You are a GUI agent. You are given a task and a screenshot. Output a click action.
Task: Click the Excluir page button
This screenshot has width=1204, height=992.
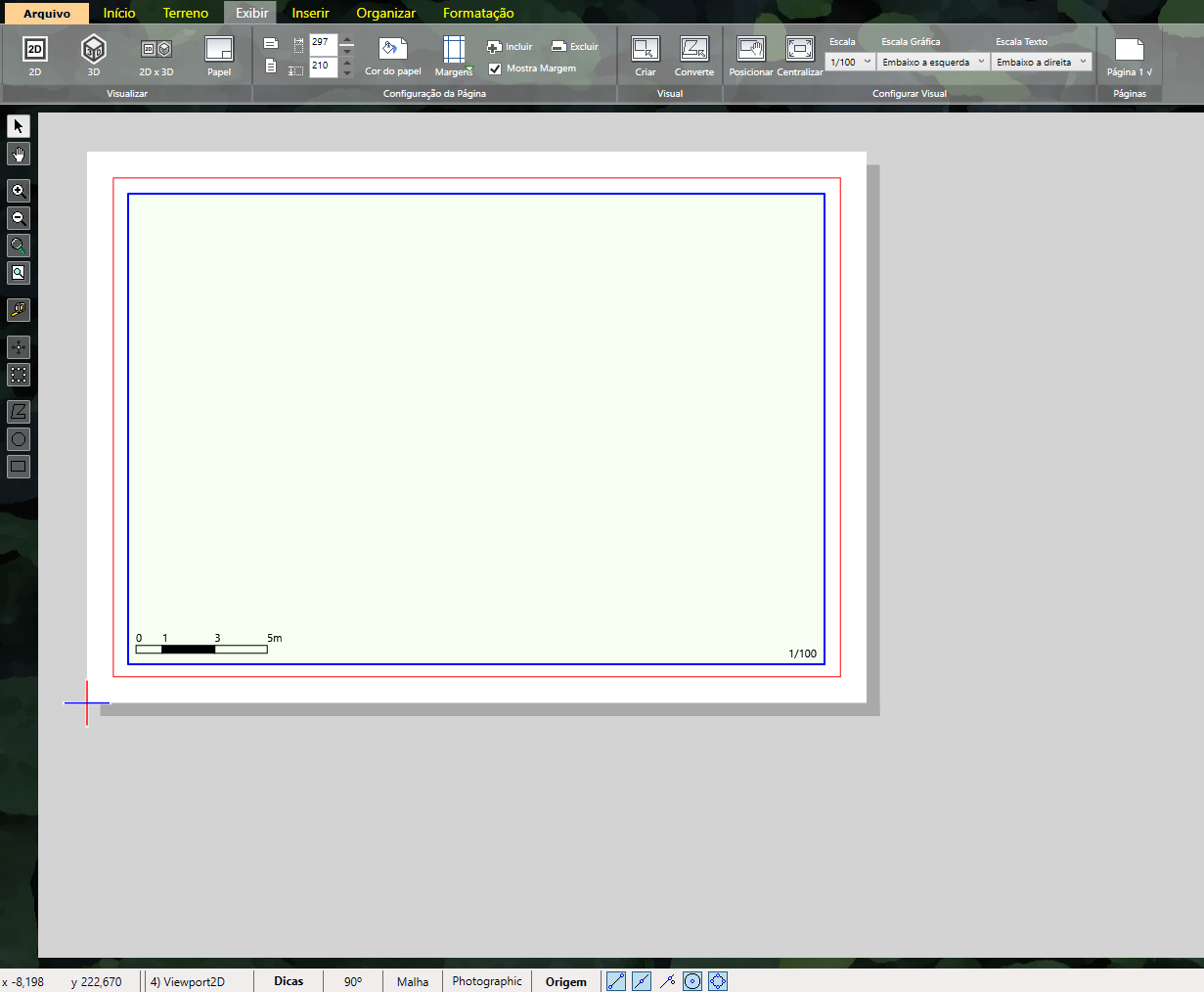point(574,46)
